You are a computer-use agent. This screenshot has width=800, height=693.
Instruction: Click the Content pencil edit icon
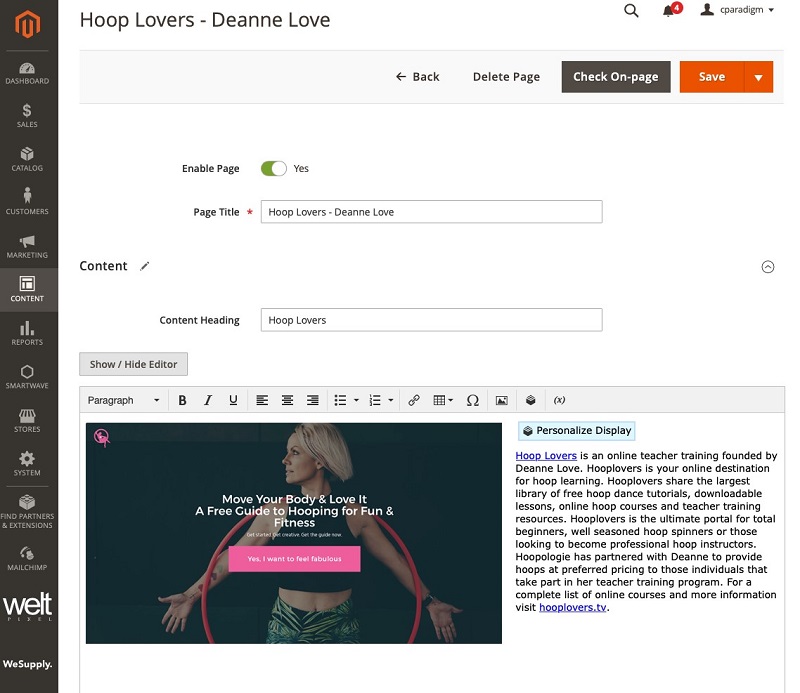(x=145, y=266)
